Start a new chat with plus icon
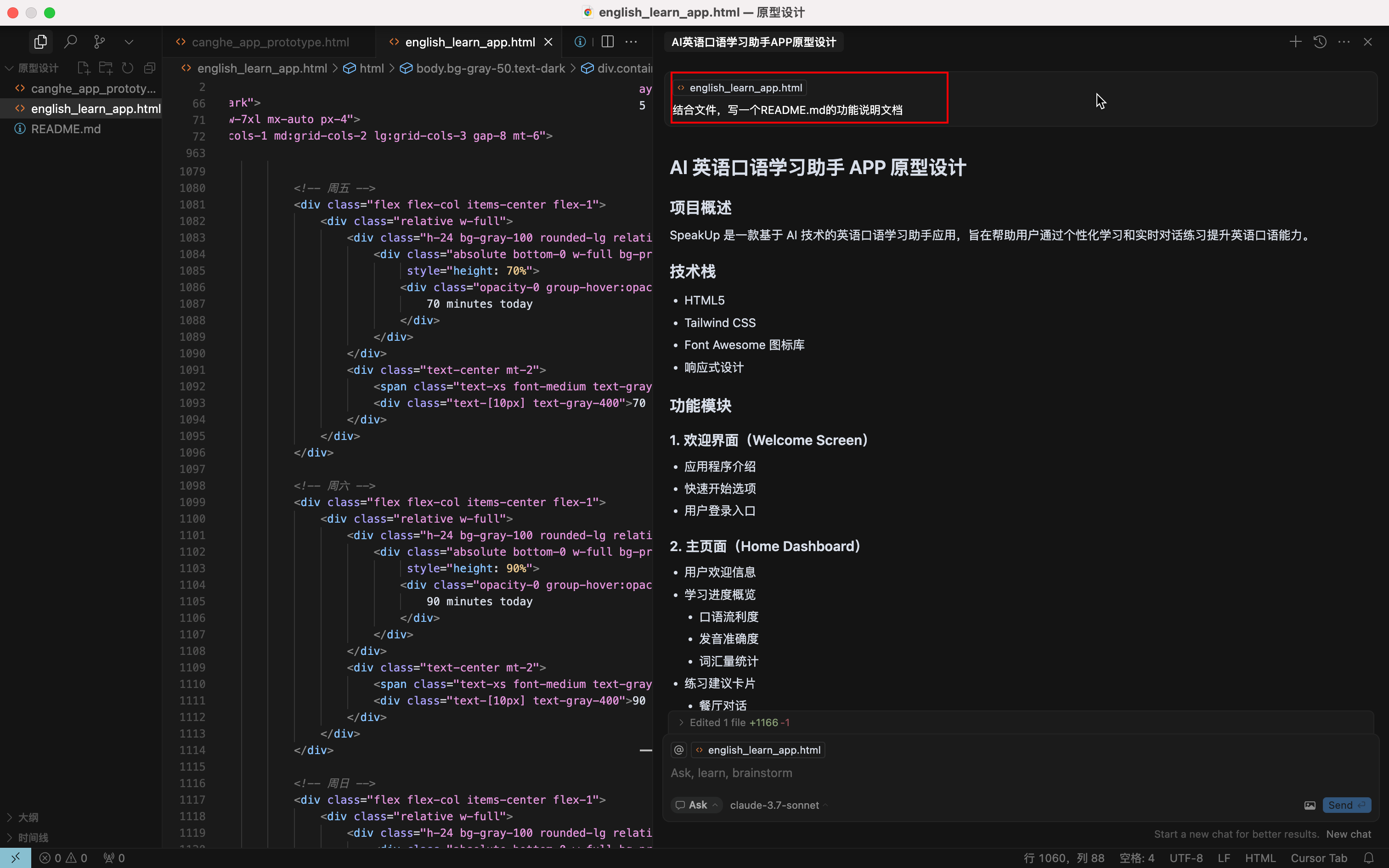 (x=1295, y=42)
